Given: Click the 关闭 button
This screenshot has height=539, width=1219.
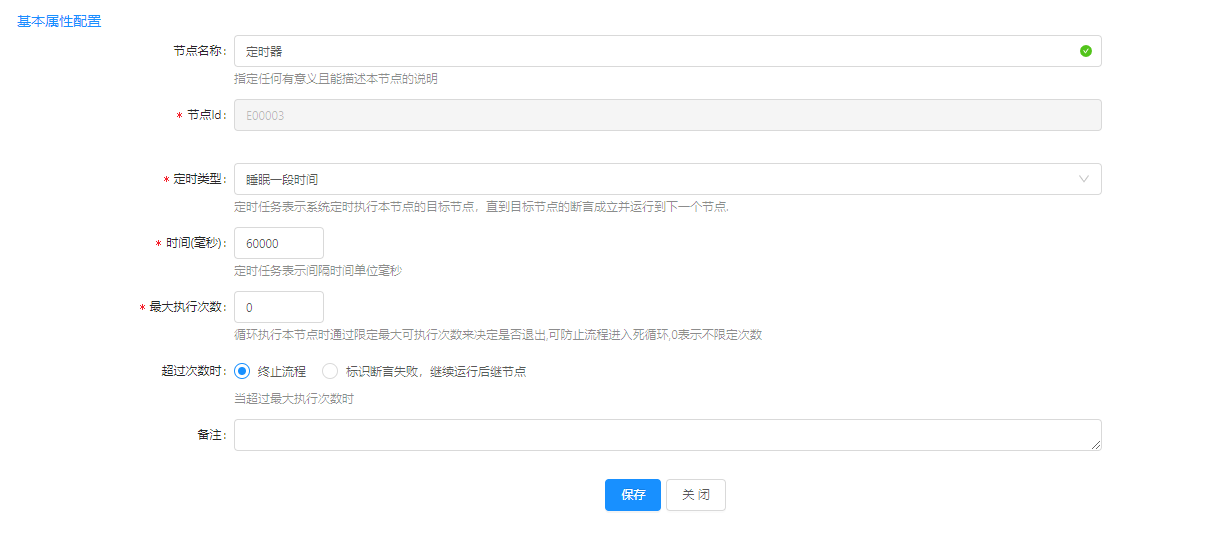Looking at the screenshot, I should click(695, 495).
